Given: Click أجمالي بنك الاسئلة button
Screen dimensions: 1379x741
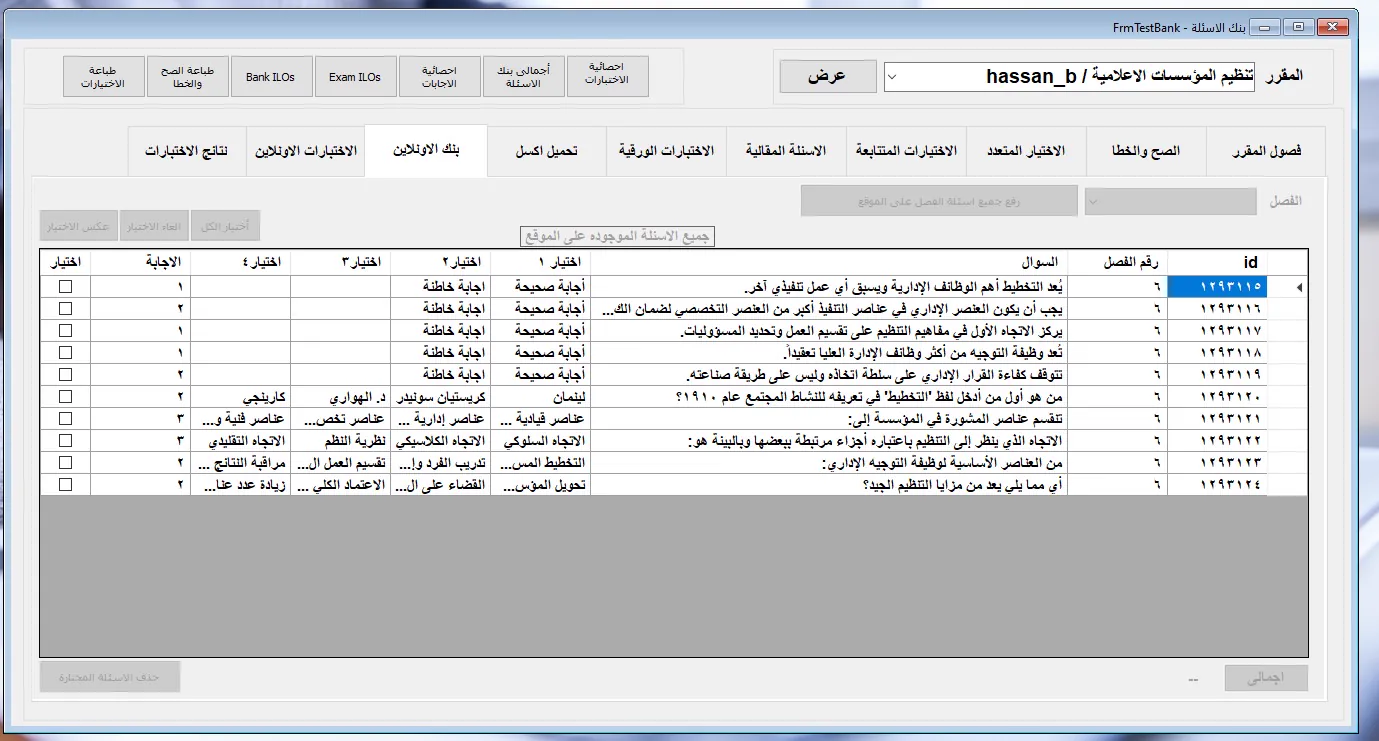Looking at the screenshot, I should coord(524,76).
